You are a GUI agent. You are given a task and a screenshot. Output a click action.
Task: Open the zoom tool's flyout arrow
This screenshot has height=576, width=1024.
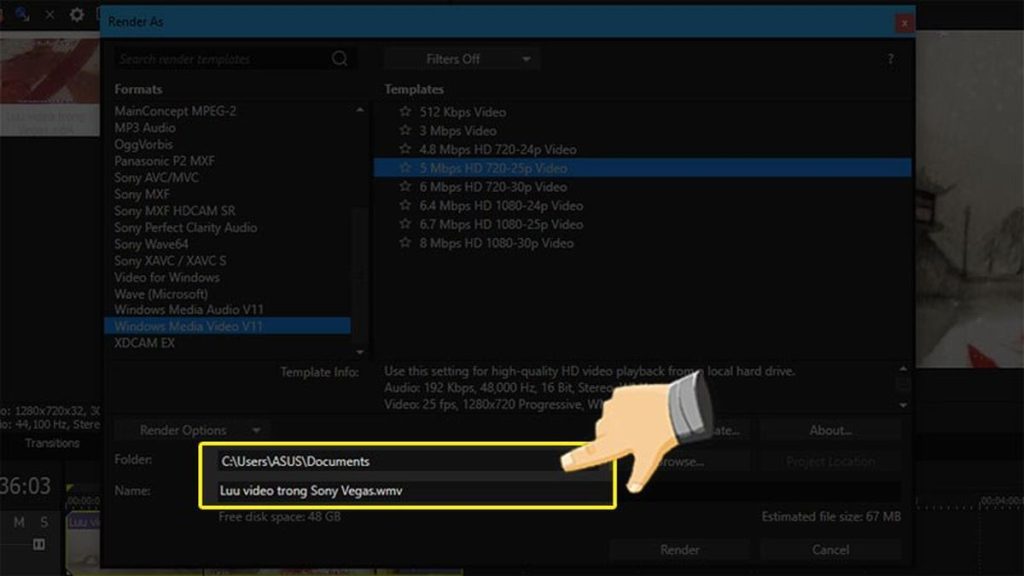[26, 18]
